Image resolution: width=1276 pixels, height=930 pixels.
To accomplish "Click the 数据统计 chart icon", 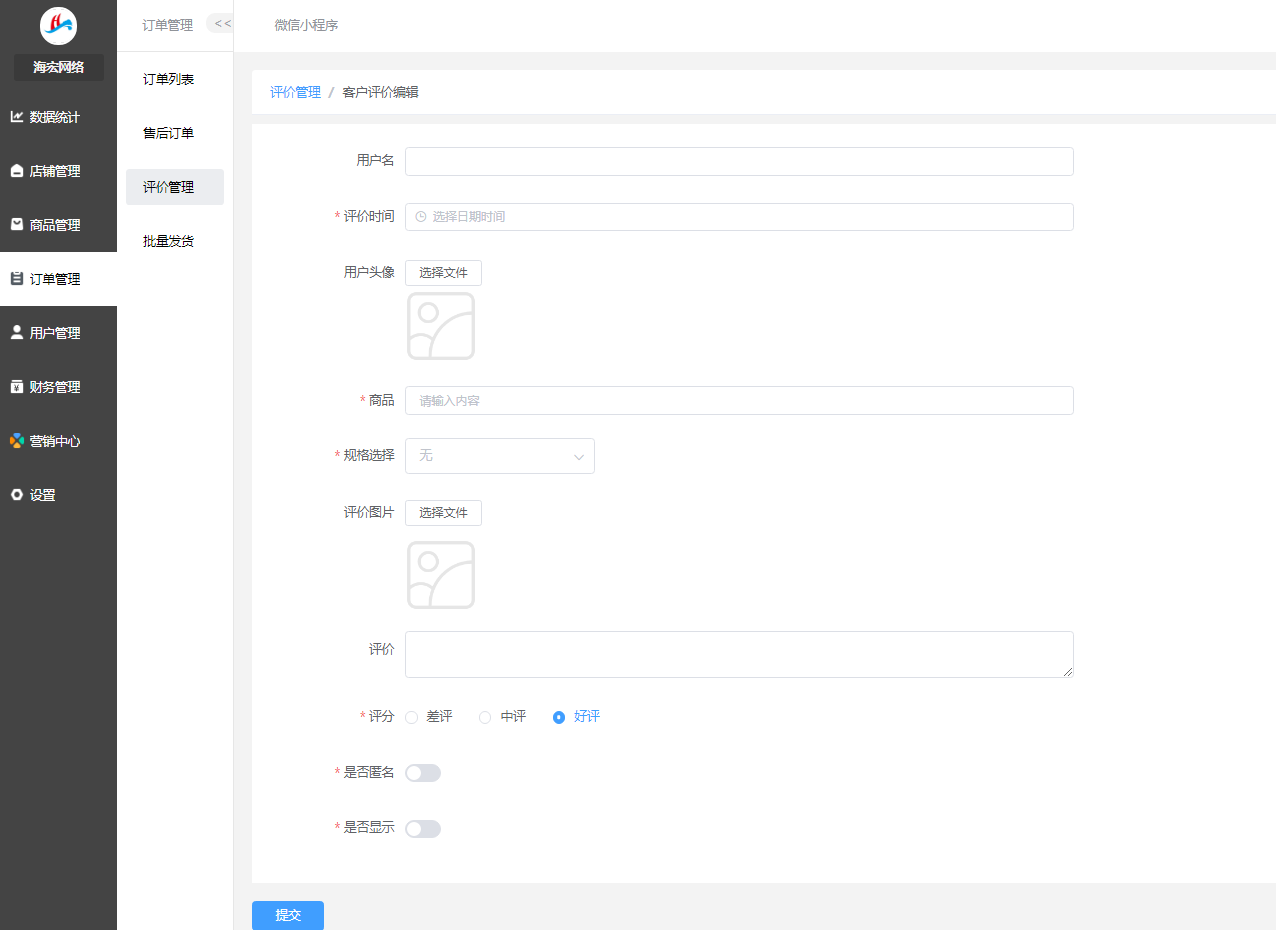I will [x=17, y=117].
